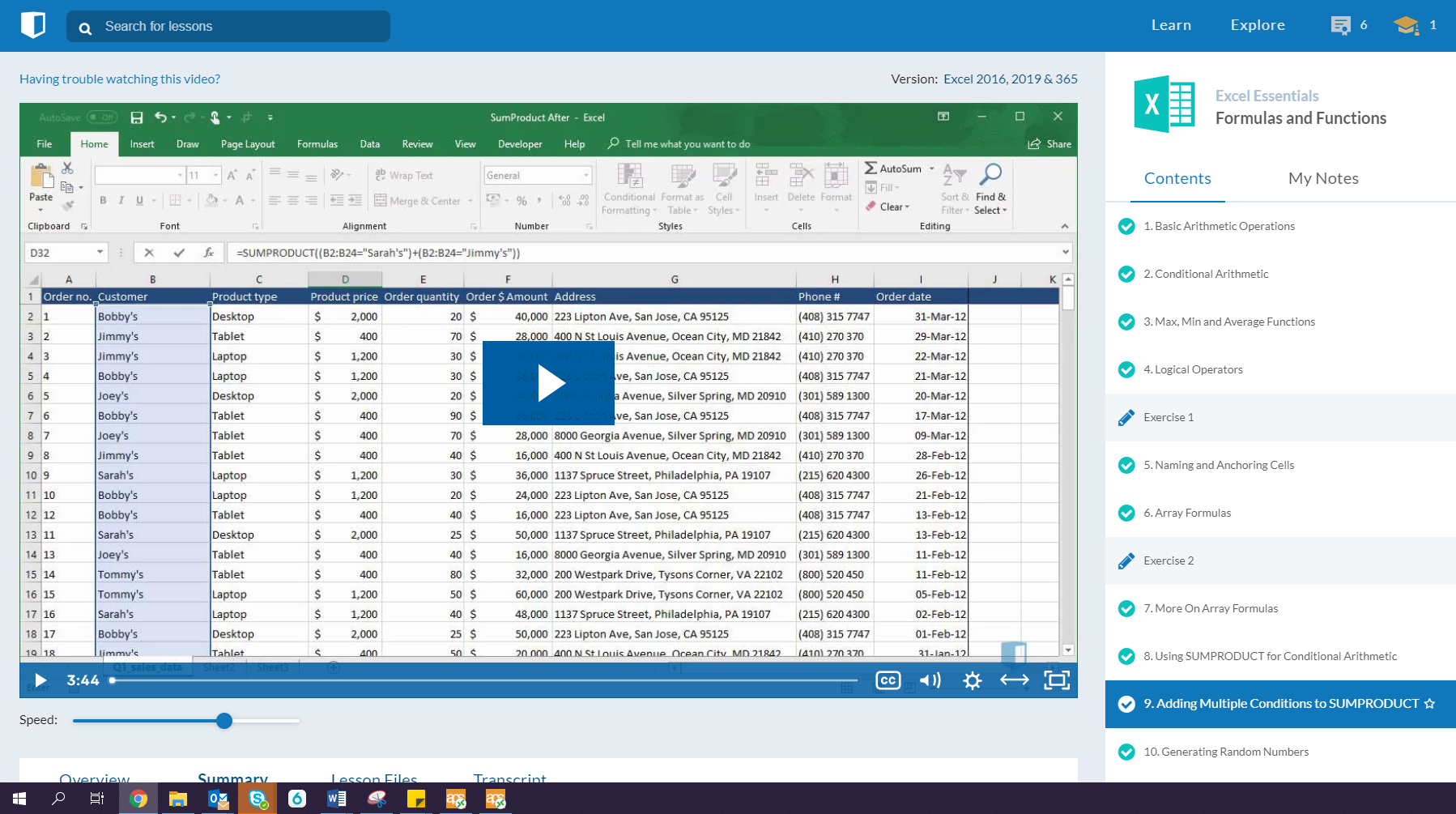Click the Excel course icon in the sidebar
Image resolution: width=1456 pixels, height=814 pixels.
pyautogui.click(x=1164, y=104)
